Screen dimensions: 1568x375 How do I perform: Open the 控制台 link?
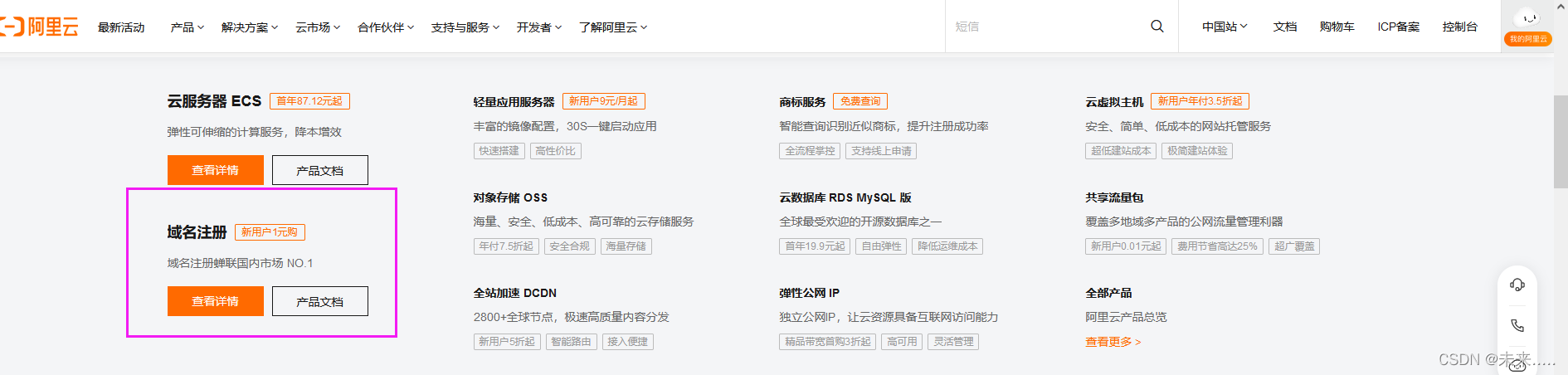coord(1459,27)
